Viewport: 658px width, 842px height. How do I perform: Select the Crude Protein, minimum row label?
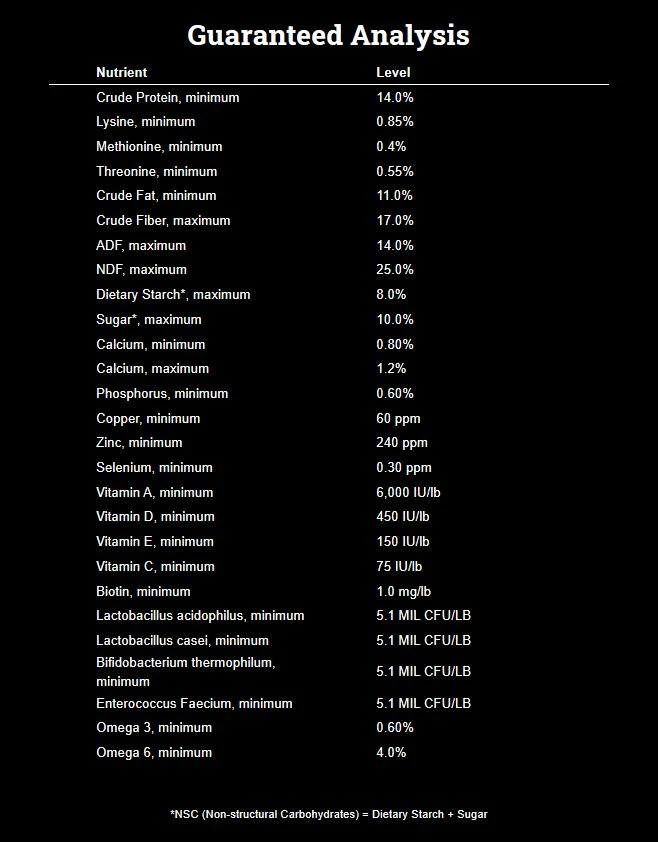click(x=168, y=97)
